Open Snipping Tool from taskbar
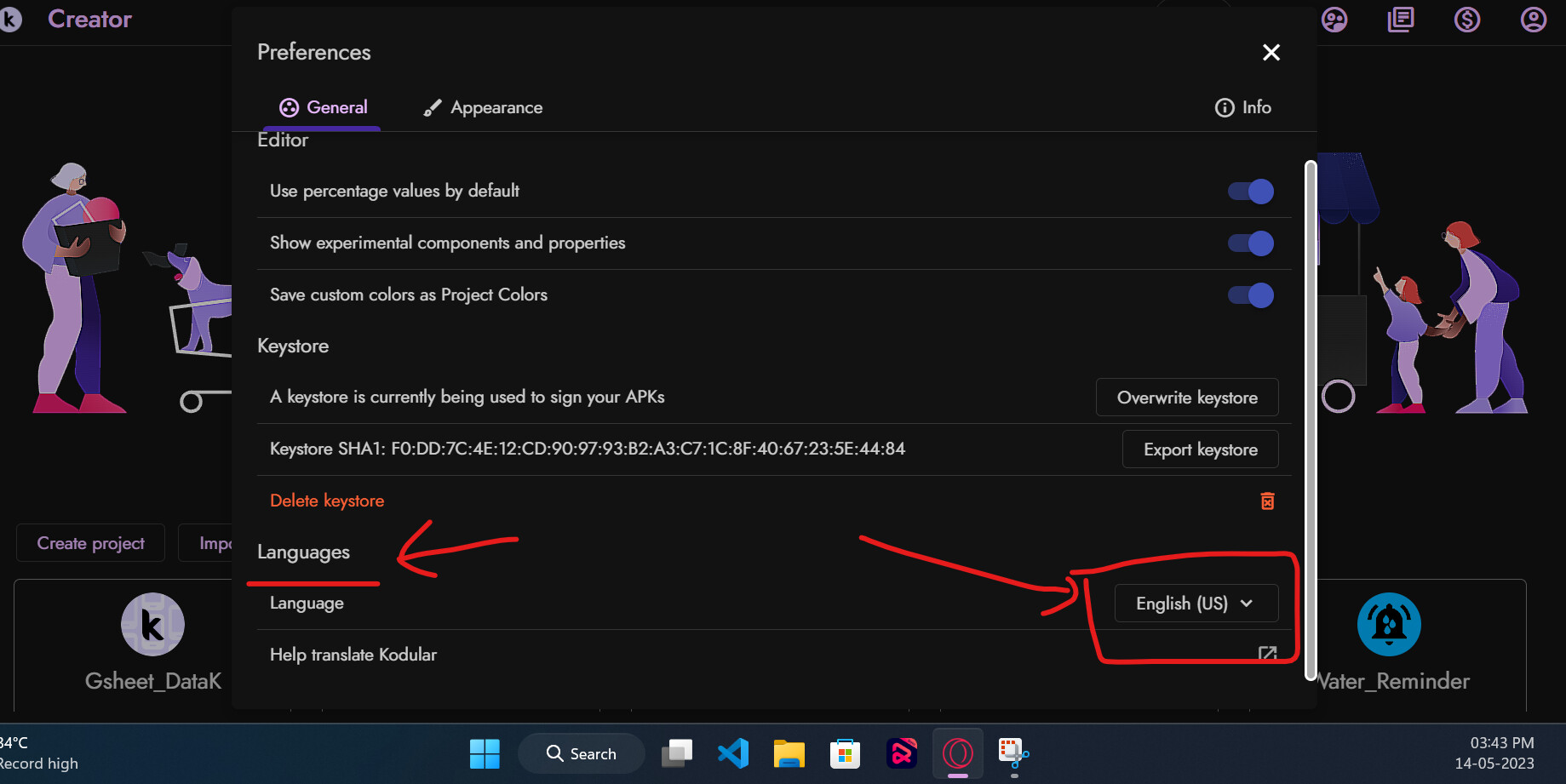The width and height of the screenshot is (1566, 784). pos(1014,753)
